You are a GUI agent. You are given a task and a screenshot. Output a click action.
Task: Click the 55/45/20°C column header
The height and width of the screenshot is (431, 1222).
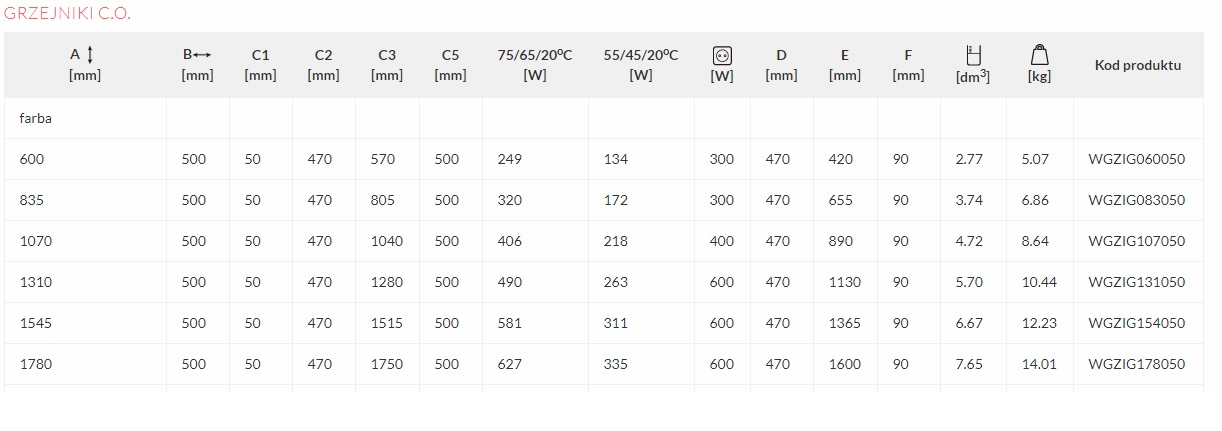tap(641, 65)
